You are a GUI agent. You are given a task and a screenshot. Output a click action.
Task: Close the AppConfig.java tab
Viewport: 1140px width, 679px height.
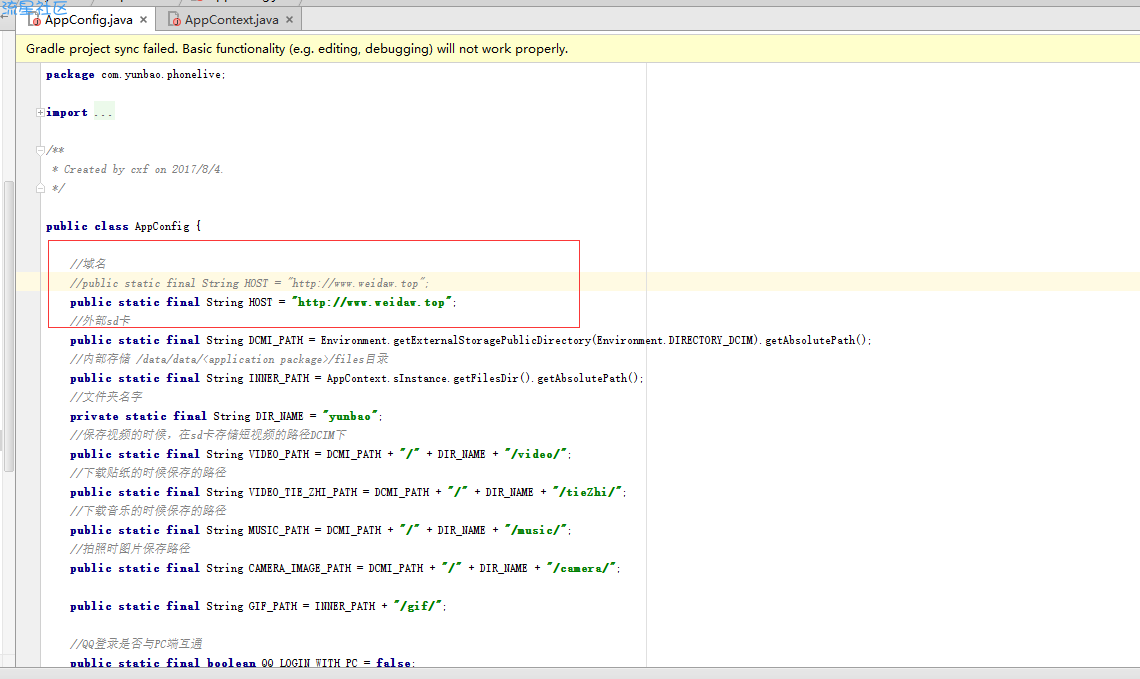[144, 20]
